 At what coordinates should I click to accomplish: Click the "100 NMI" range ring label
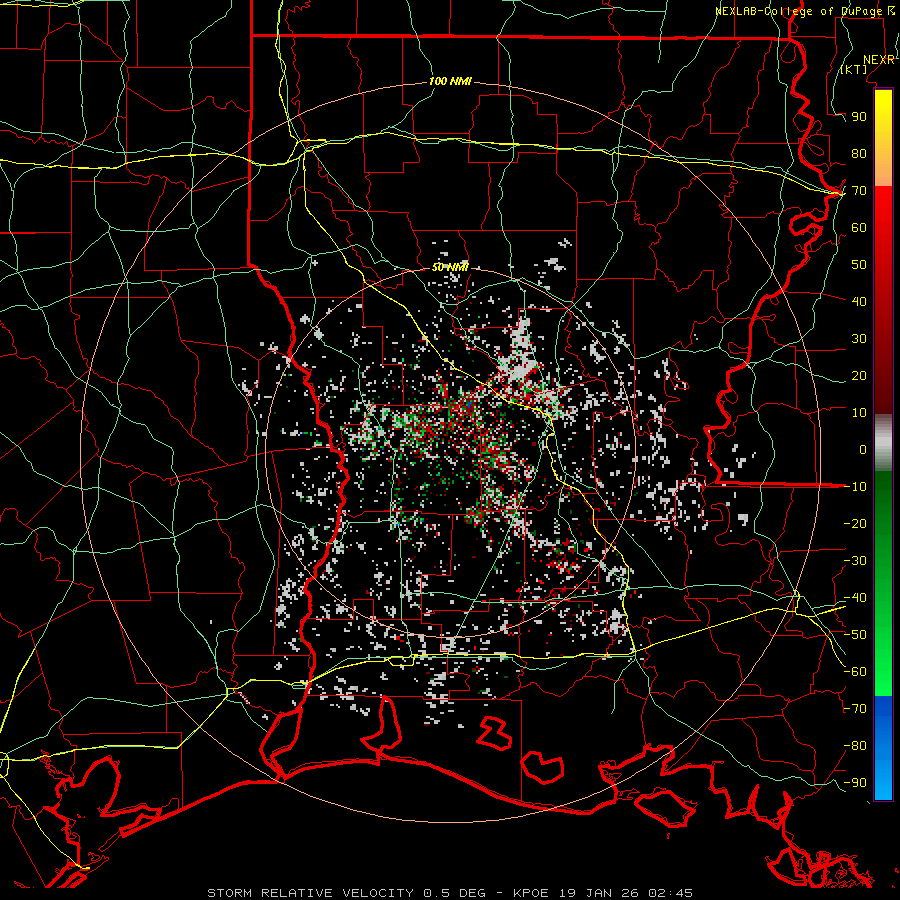click(x=450, y=82)
